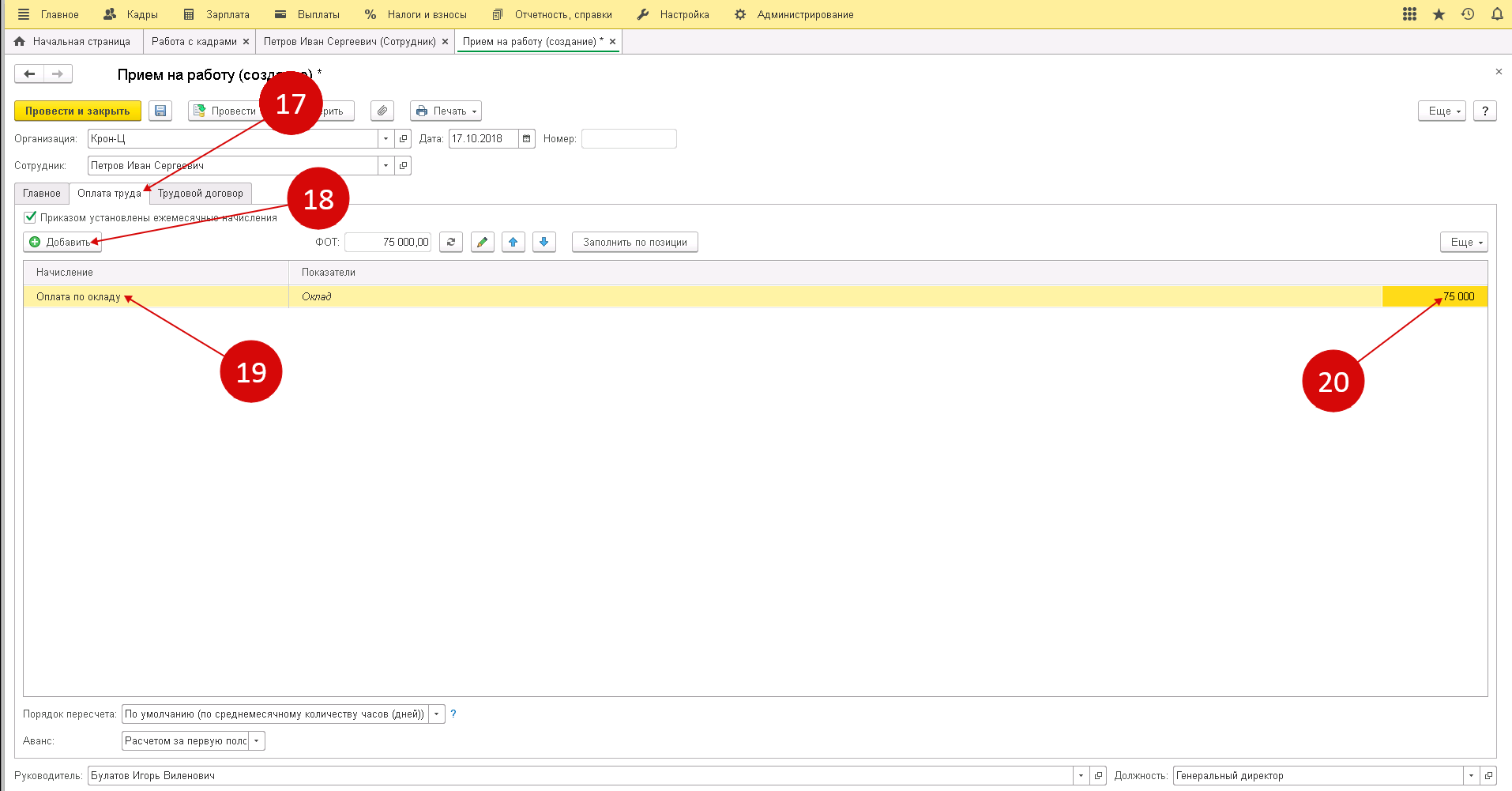Move the accrual row up with blue arrow
The width and height of the screenshot is (1512, 791).
[x=513, y=243]
